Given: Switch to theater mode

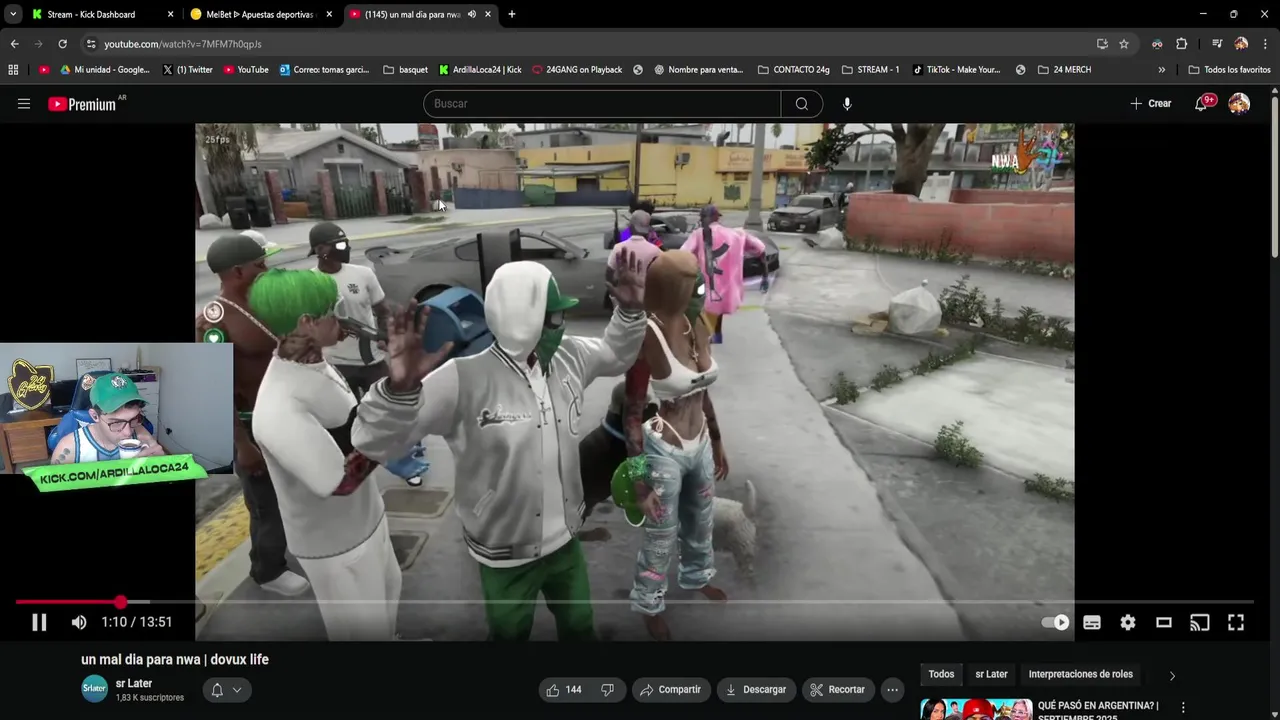Looking at the screenshot, I should click(1164, 622).
